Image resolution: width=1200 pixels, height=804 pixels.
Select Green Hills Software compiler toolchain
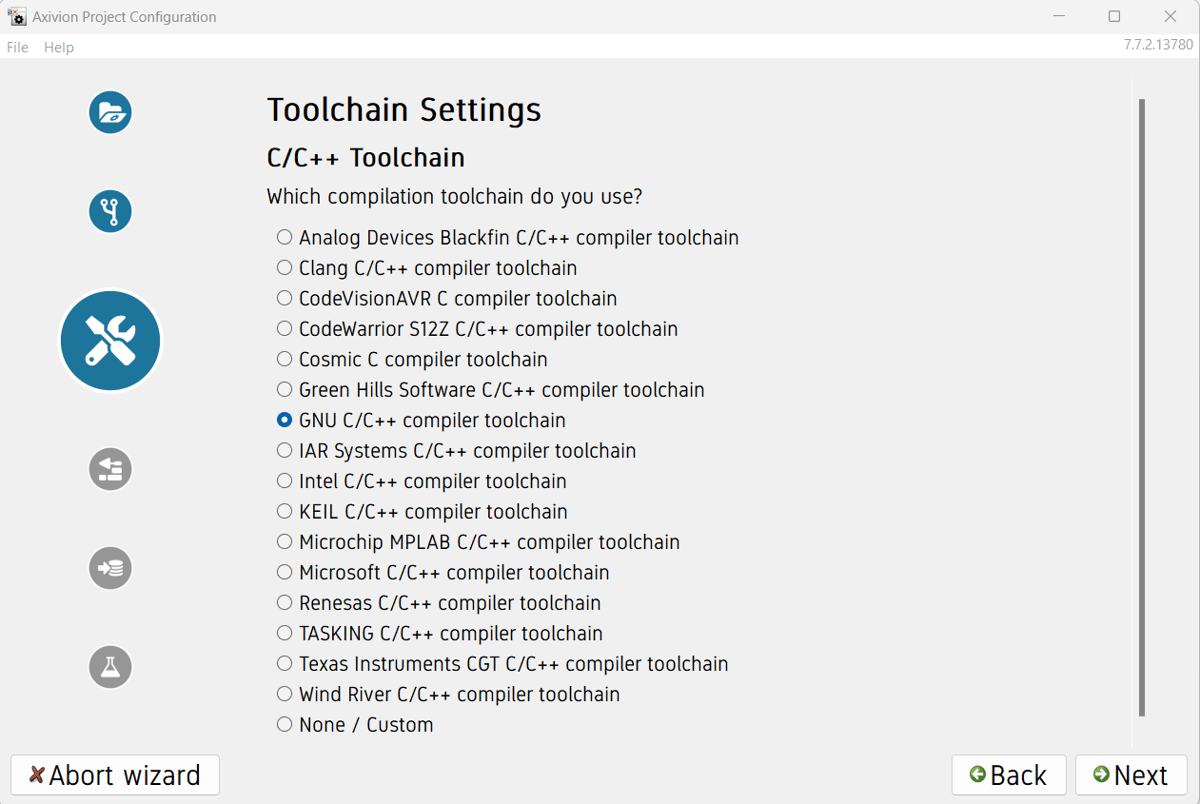coord(285,390)
